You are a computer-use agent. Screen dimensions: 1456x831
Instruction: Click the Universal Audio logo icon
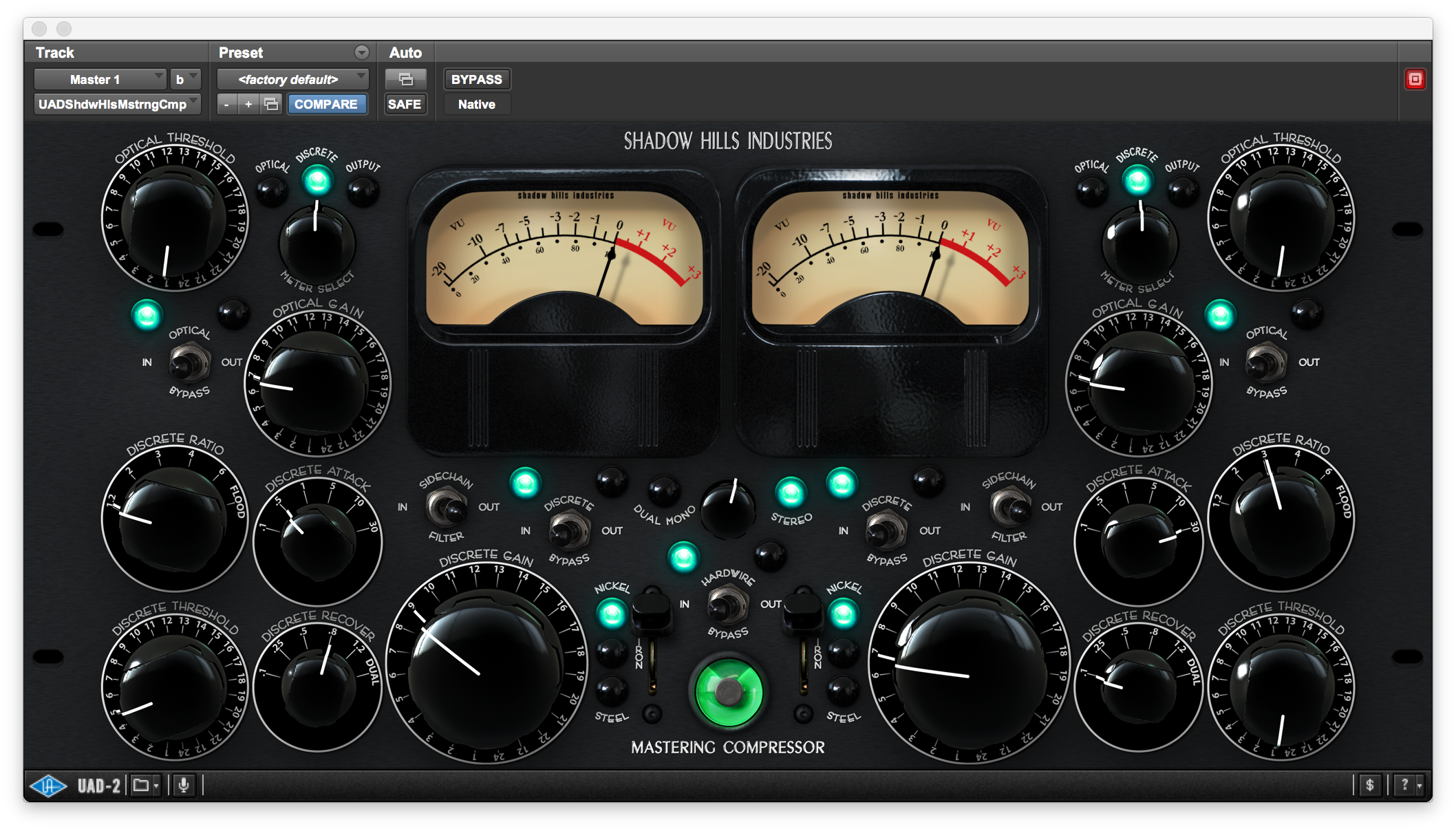(48, 785)
